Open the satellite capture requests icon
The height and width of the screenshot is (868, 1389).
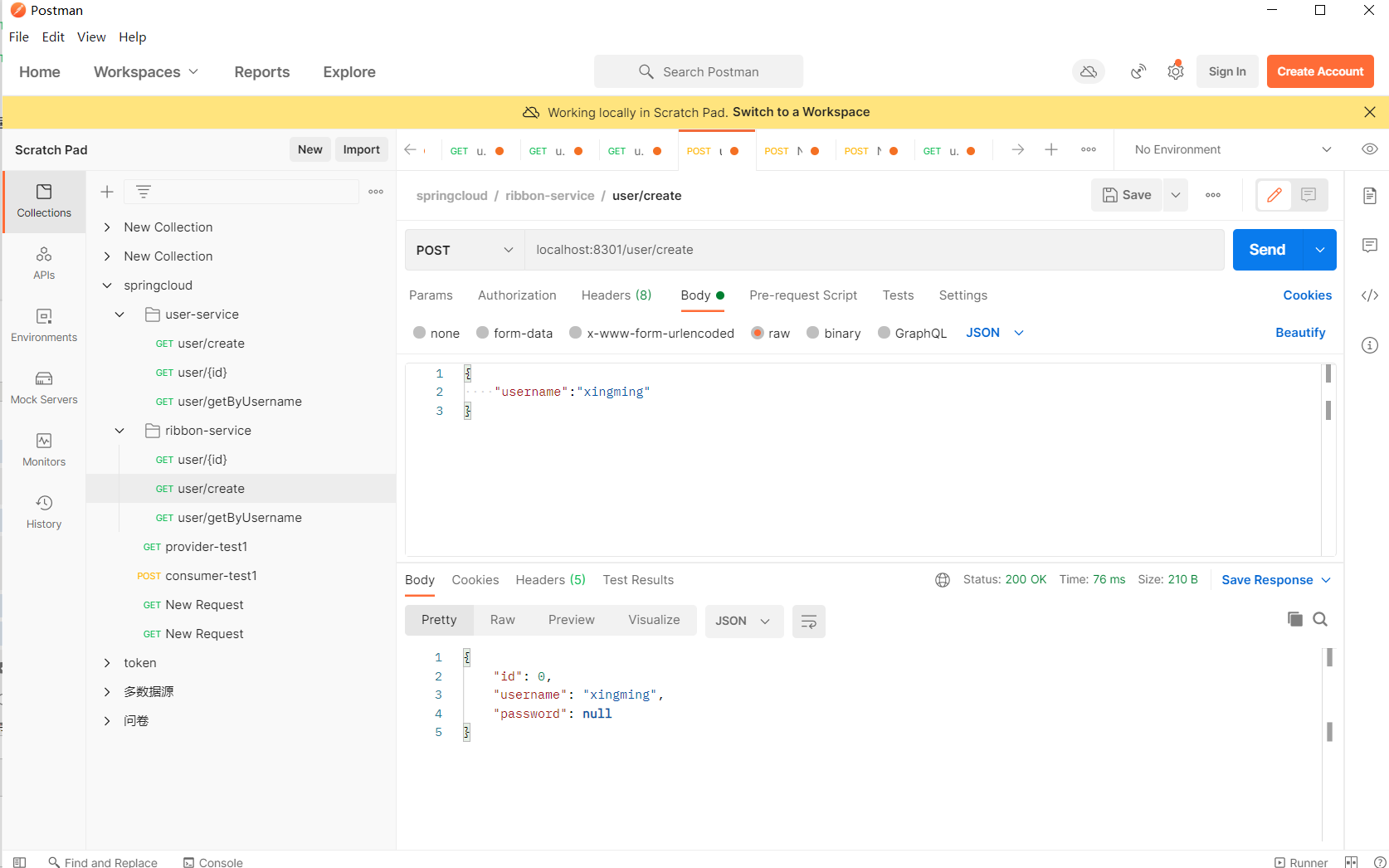pyautogui.click(x=1138, y=71)
